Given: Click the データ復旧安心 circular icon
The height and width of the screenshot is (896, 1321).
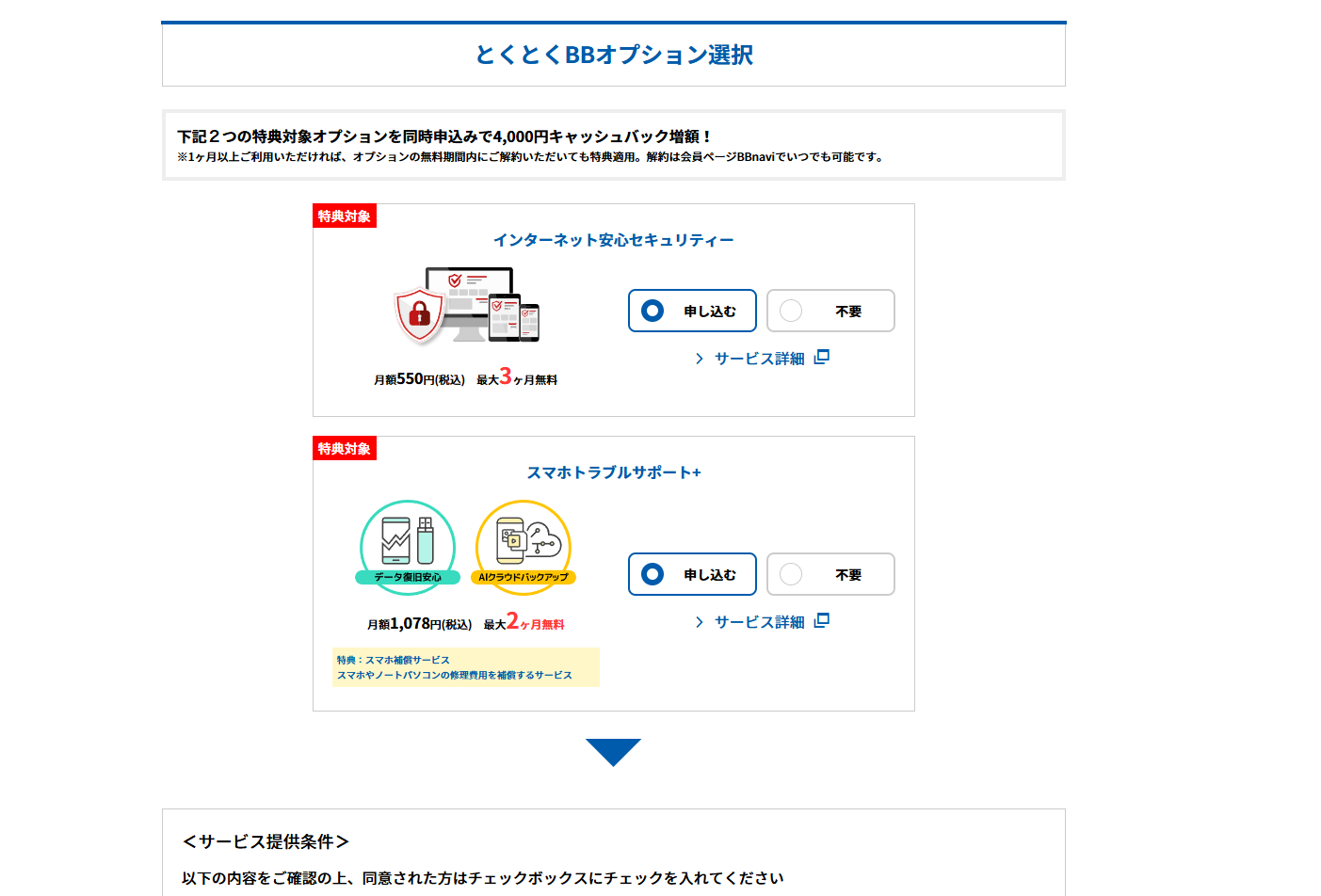Looking at the screenshot, I should 408,546.
